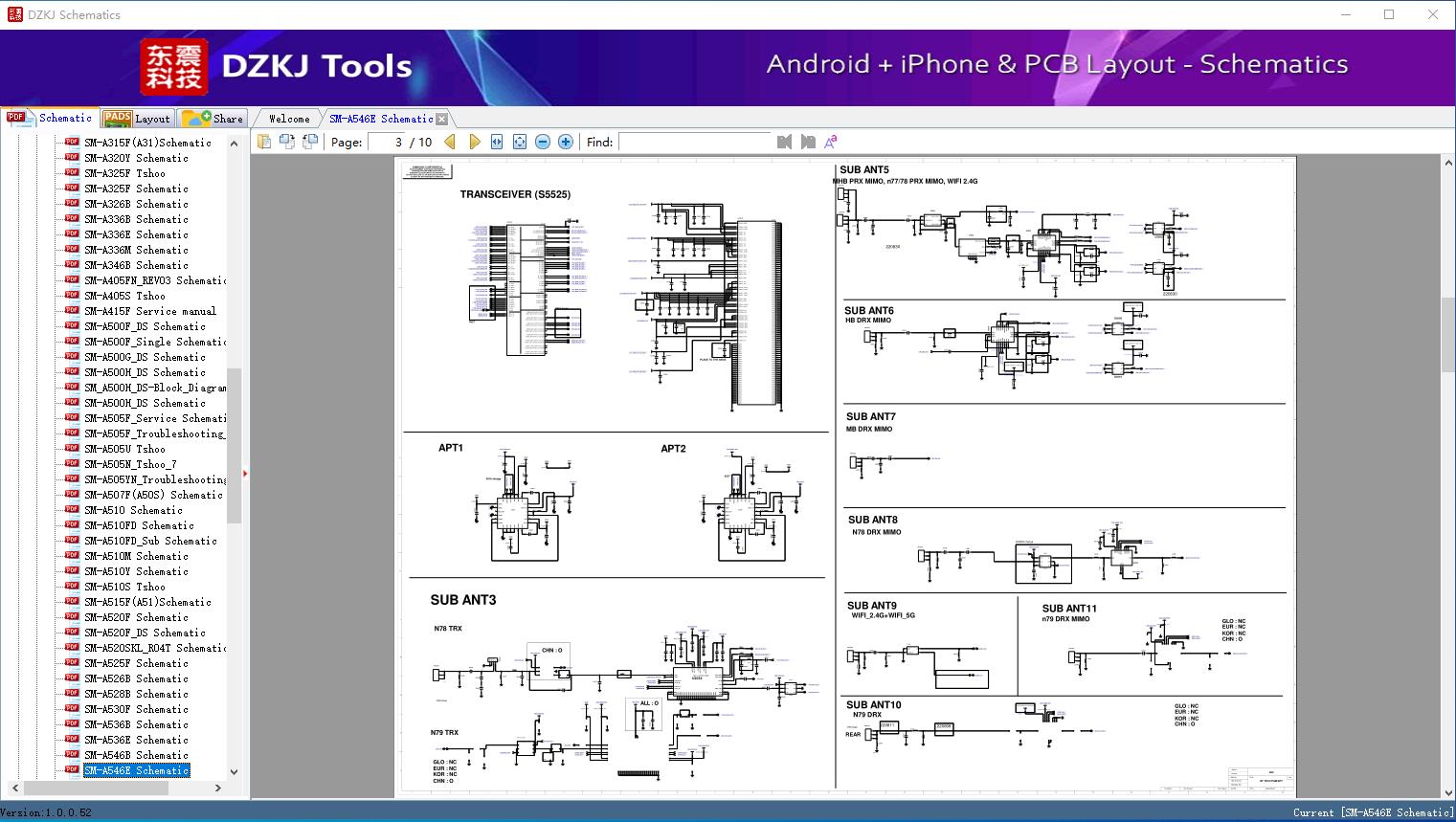Click PDF icon beside SM-A546B Schematic

pos(72,754)
